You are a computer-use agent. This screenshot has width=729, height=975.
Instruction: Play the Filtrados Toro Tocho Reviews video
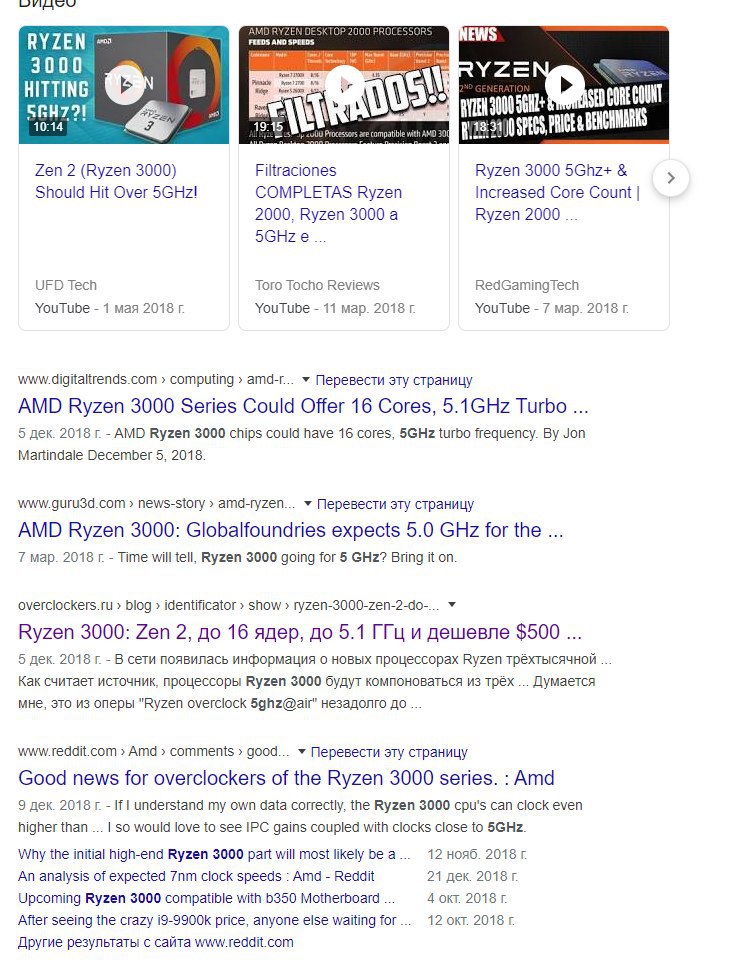click(x=344, y=85)
